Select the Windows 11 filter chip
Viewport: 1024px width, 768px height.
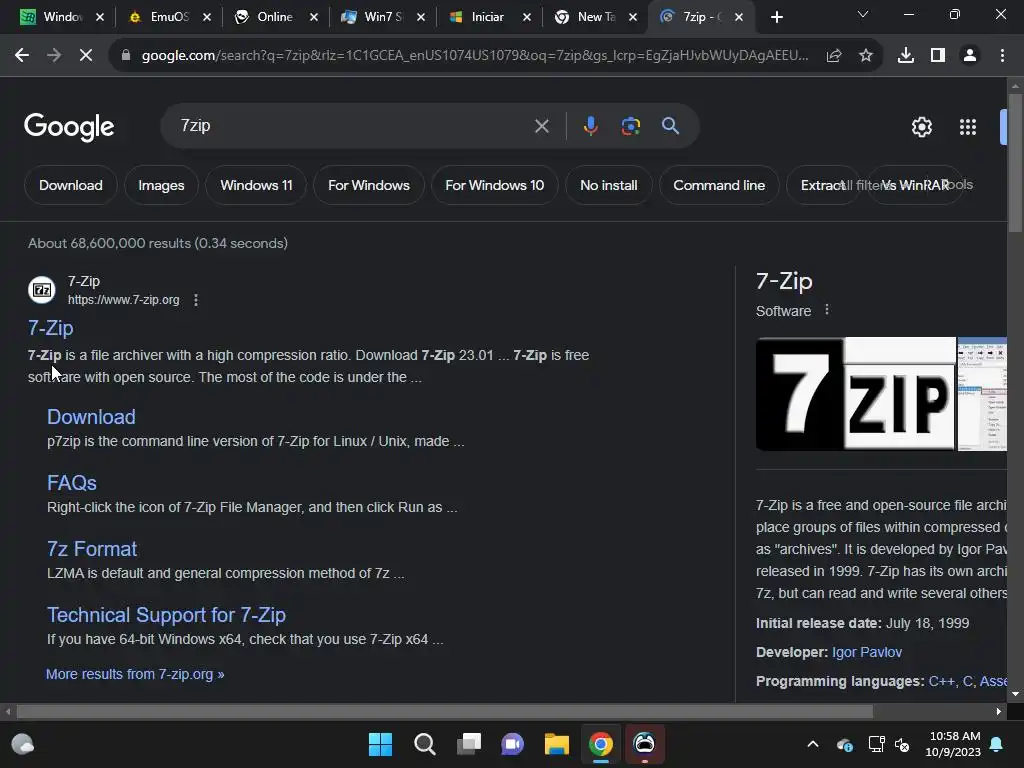coord(256,185)
